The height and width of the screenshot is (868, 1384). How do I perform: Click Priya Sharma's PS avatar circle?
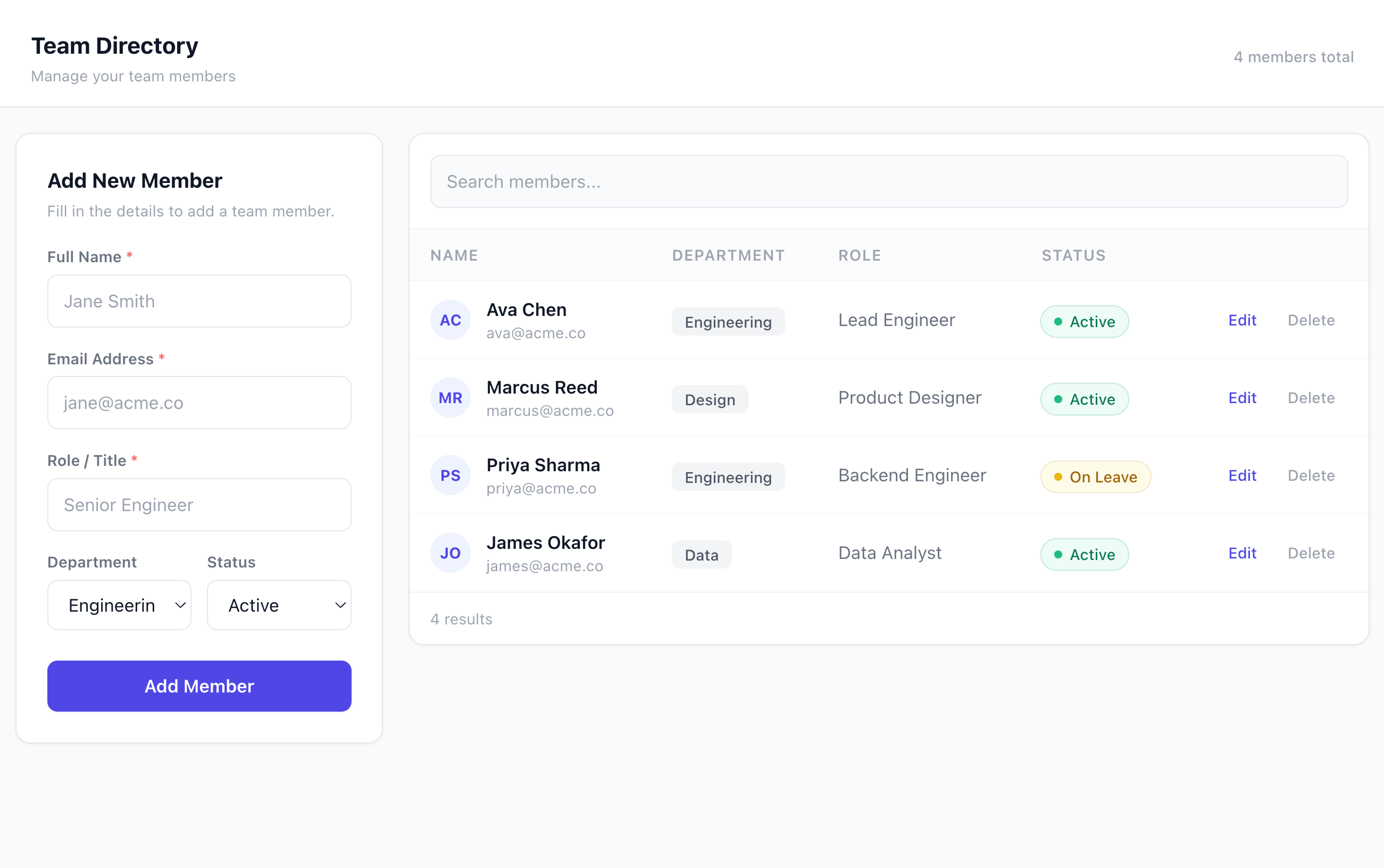point(450,475)
